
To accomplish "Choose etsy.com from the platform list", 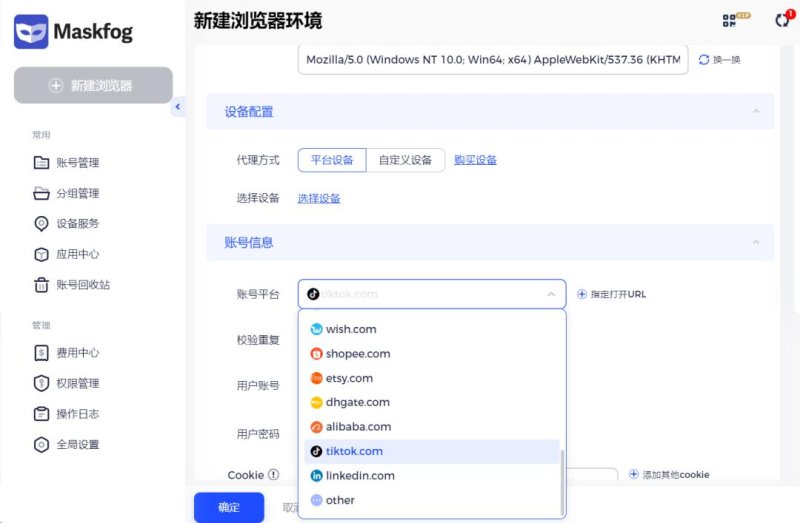I will coord(432,378).
